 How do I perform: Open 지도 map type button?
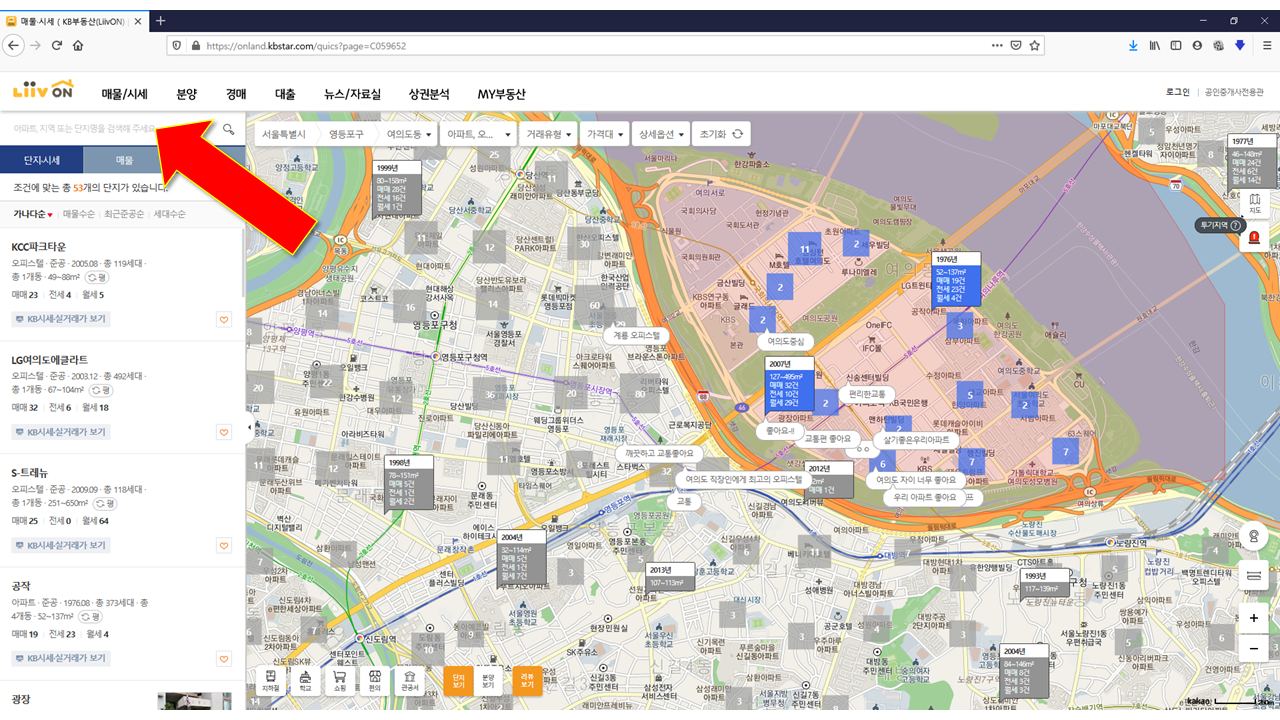[x=1254, y=203]
